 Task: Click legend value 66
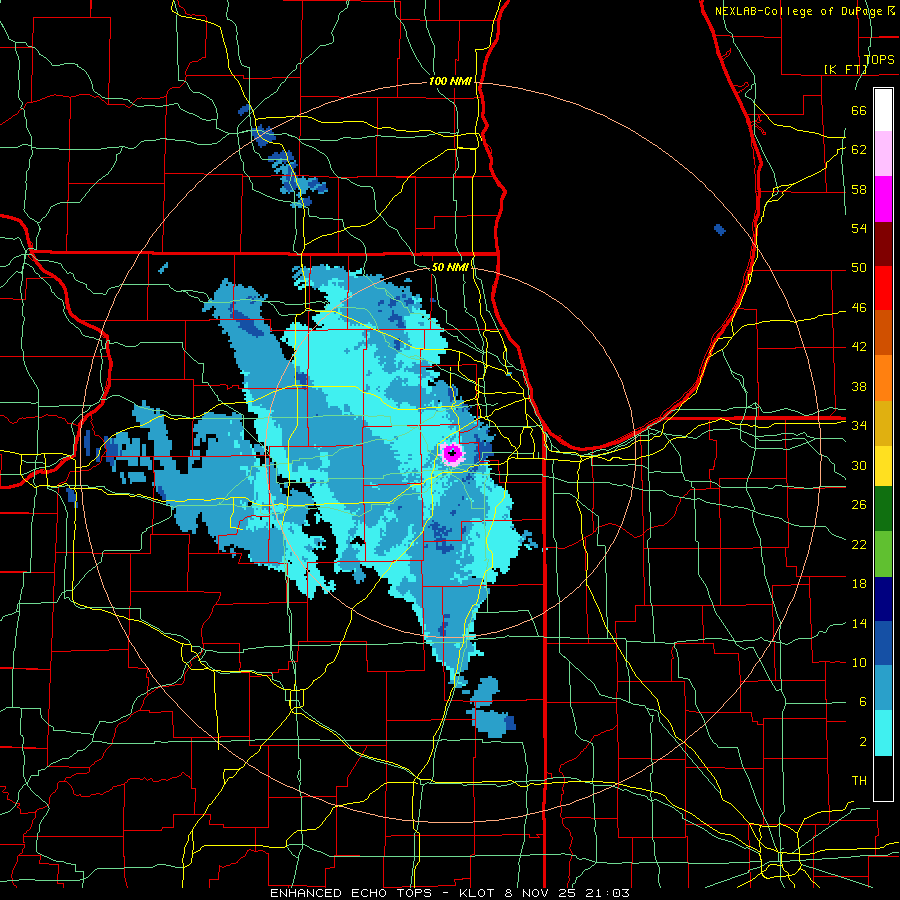pyautogui.click(x=859, y=110)
